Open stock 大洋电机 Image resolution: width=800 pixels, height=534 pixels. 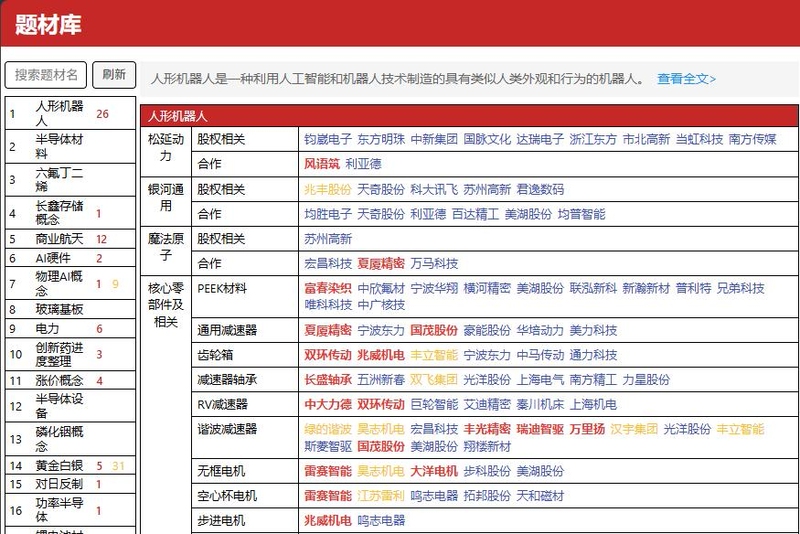click(434, 471)
